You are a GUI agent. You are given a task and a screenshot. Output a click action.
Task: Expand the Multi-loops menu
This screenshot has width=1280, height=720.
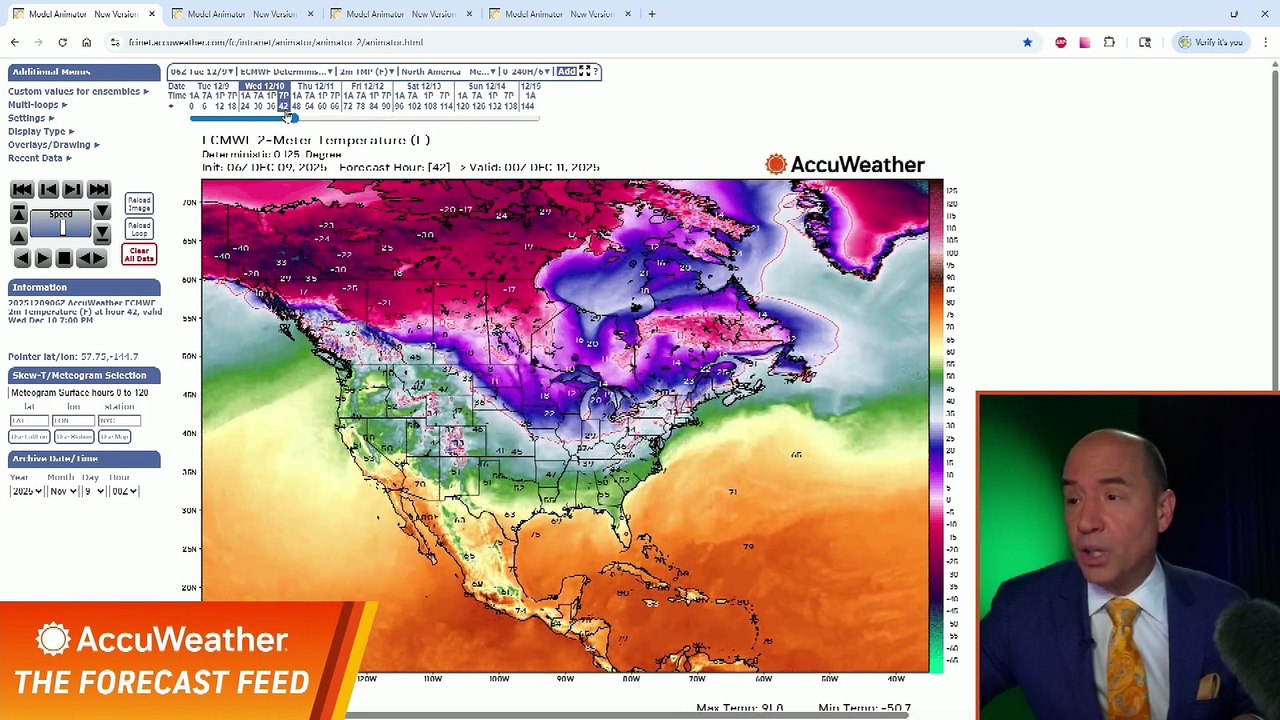[x=38, y=105]
